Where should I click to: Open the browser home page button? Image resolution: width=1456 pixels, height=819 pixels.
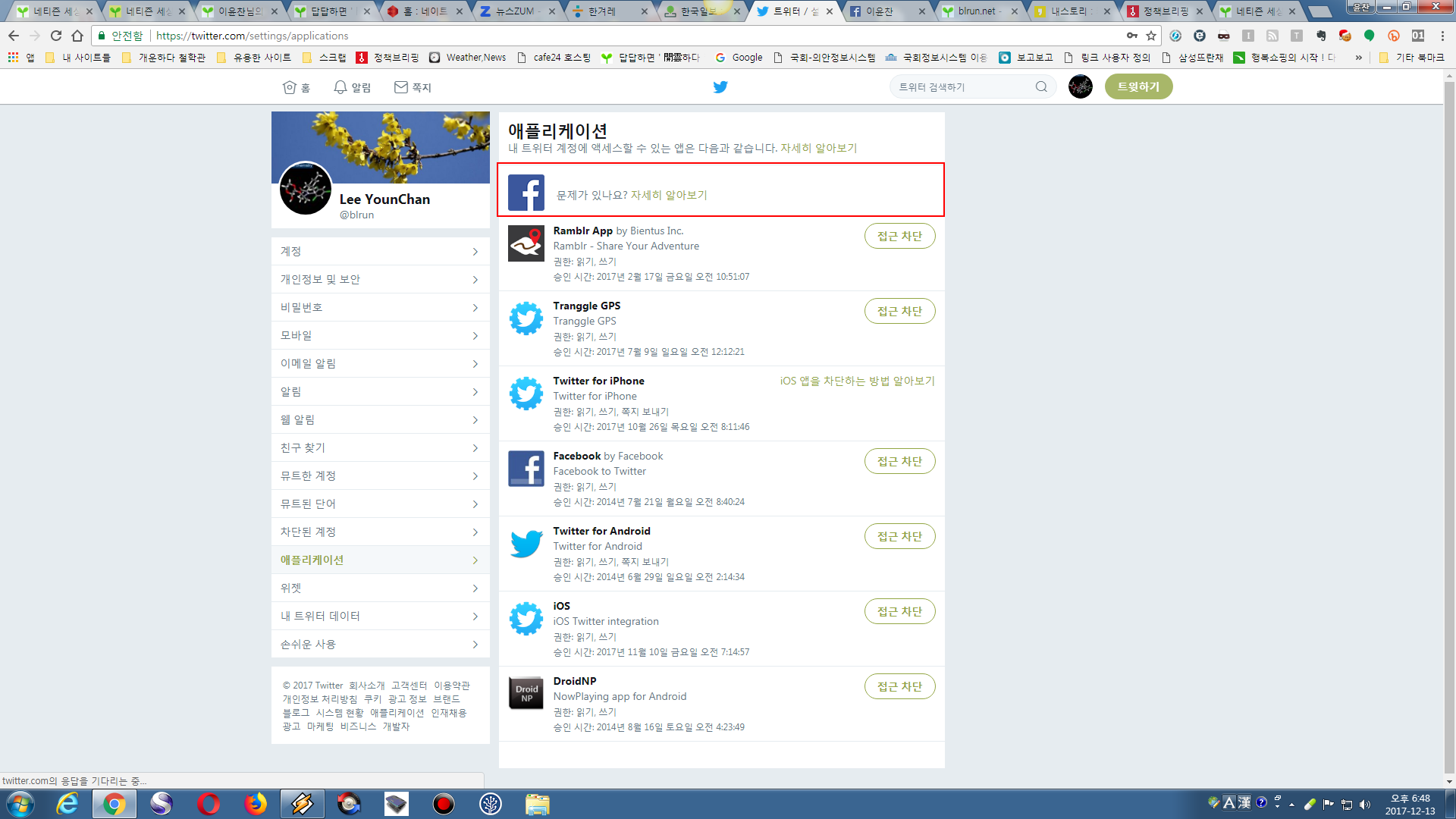77,36
